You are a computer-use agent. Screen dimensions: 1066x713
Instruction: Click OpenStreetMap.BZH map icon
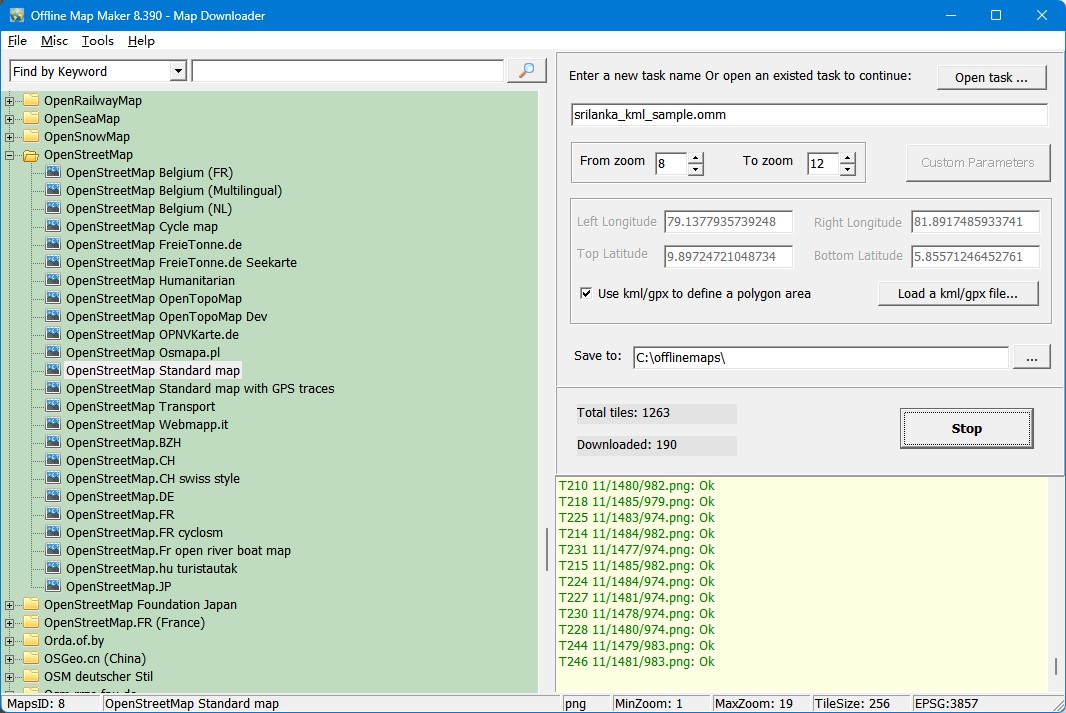53,442
